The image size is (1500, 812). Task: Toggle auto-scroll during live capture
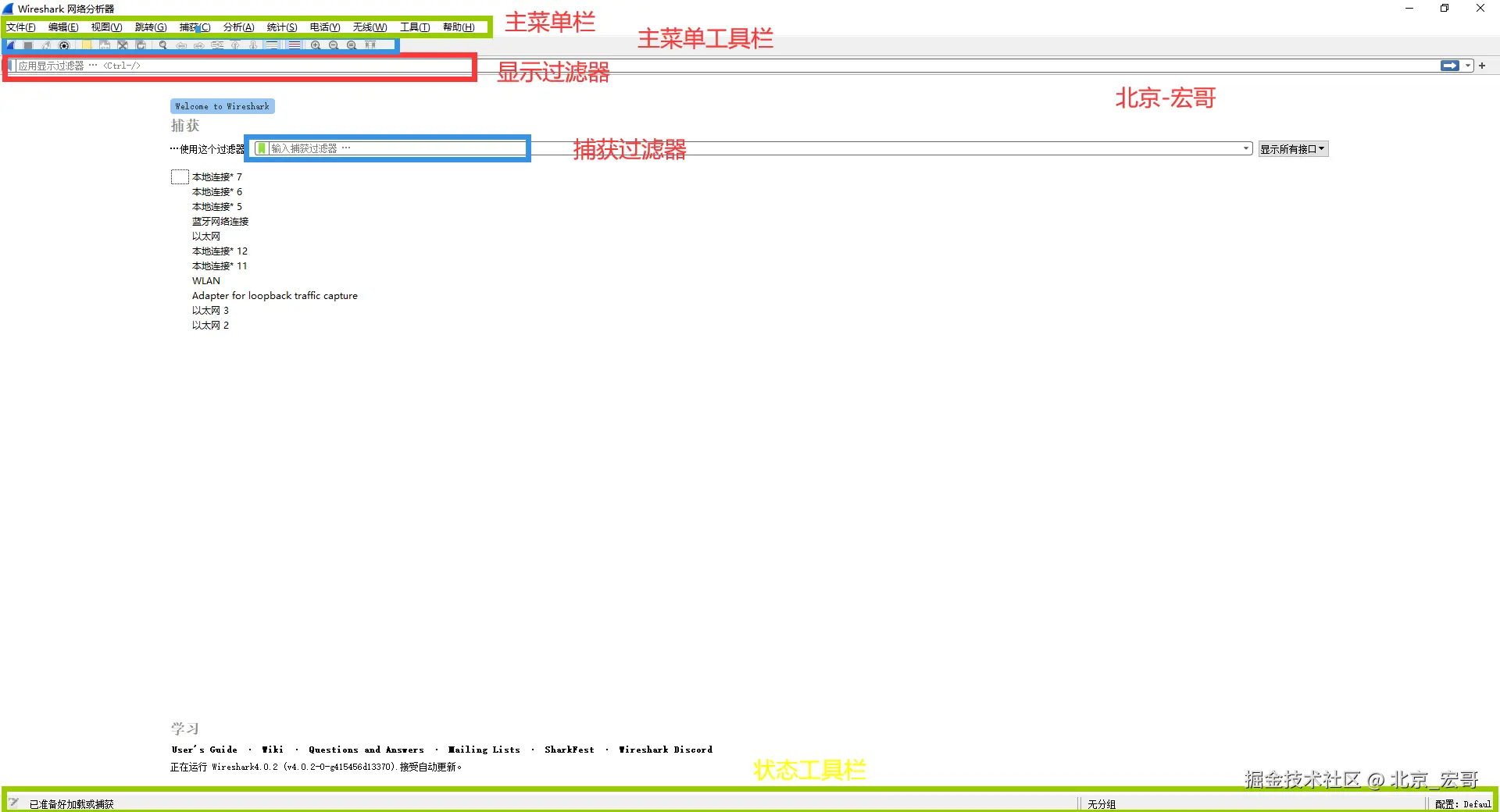[271, 45]
